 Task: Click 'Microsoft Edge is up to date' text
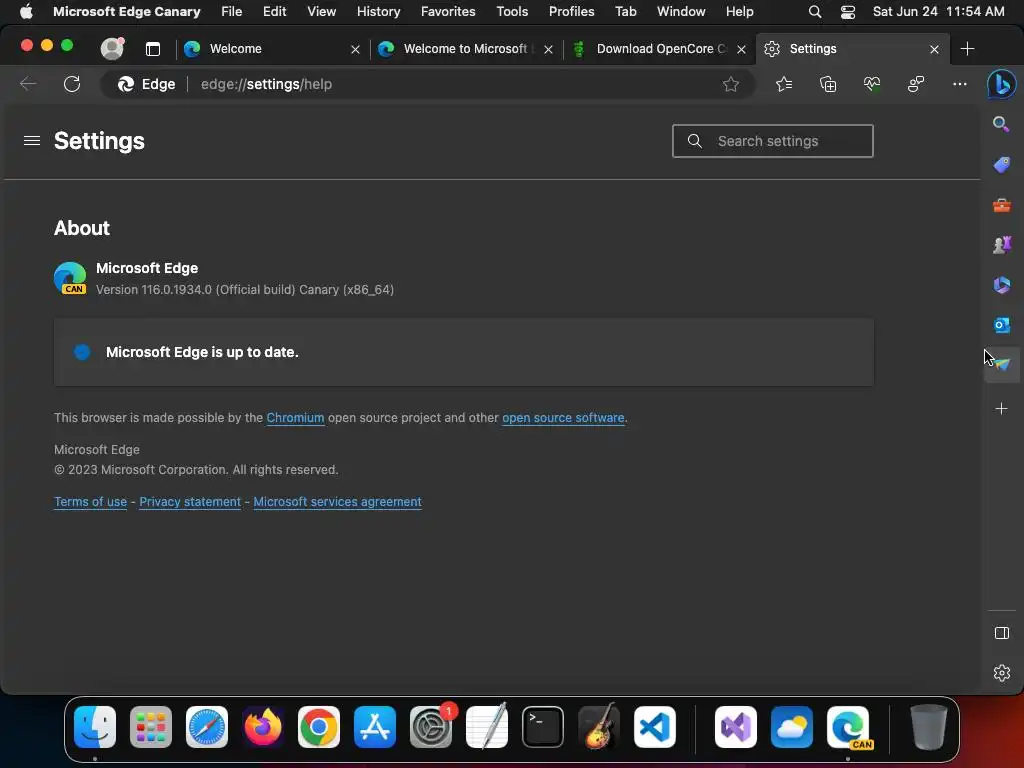[x=202, y=352]
